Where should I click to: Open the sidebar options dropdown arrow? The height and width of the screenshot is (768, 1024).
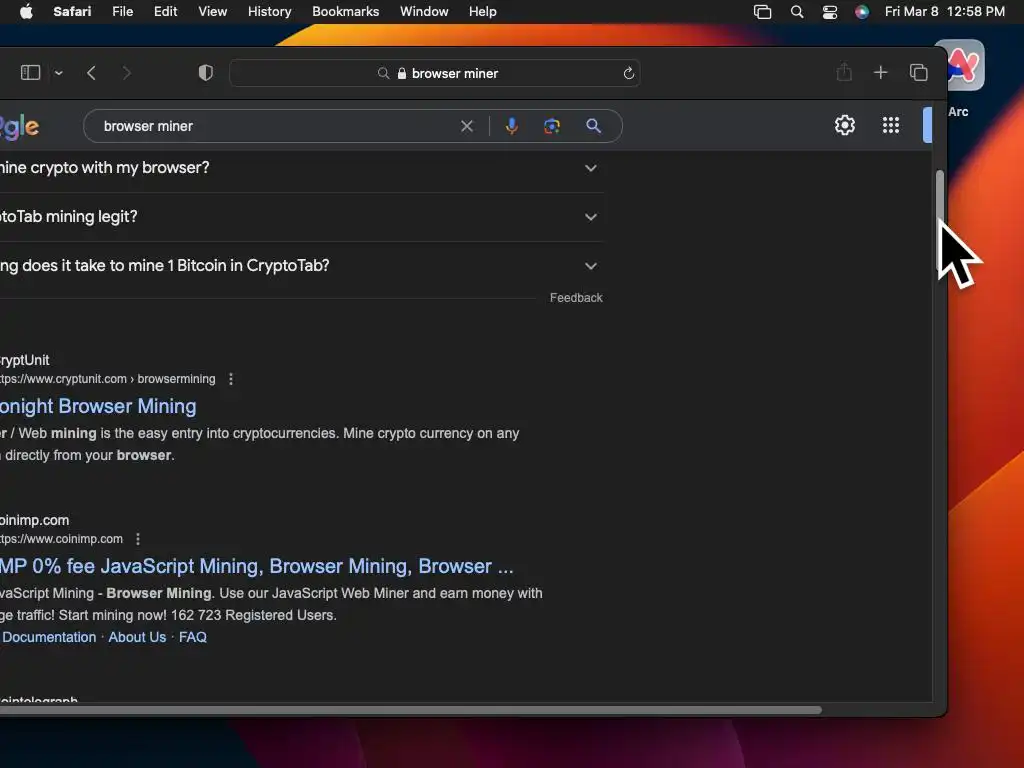click(x=59, y=73)
